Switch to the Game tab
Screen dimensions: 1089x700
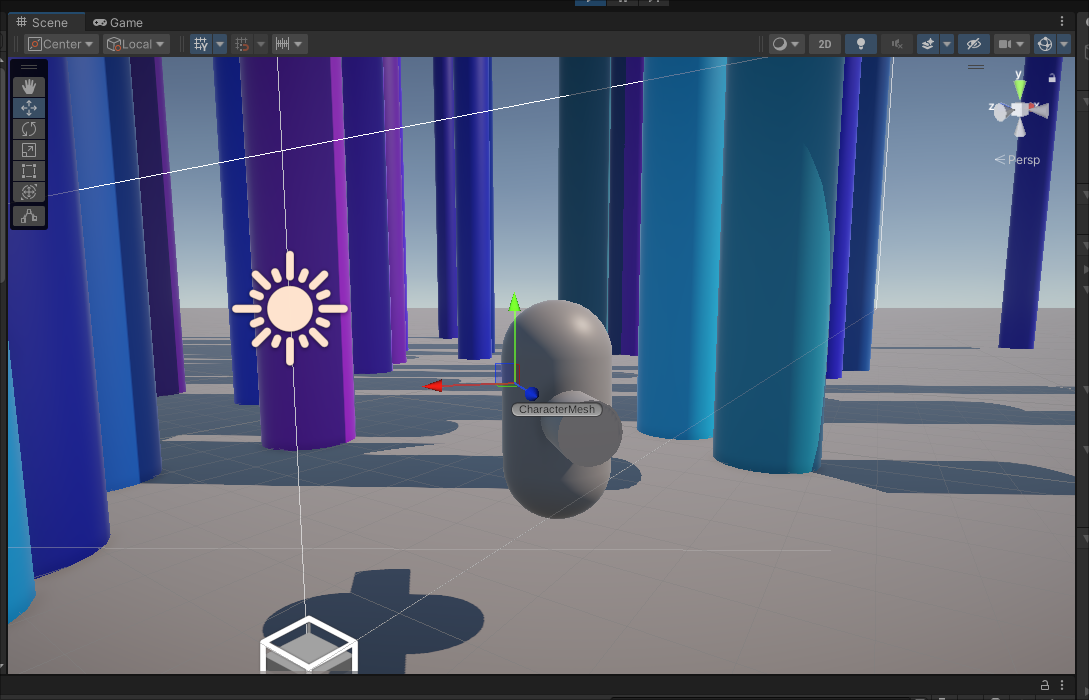click(117, 22)
